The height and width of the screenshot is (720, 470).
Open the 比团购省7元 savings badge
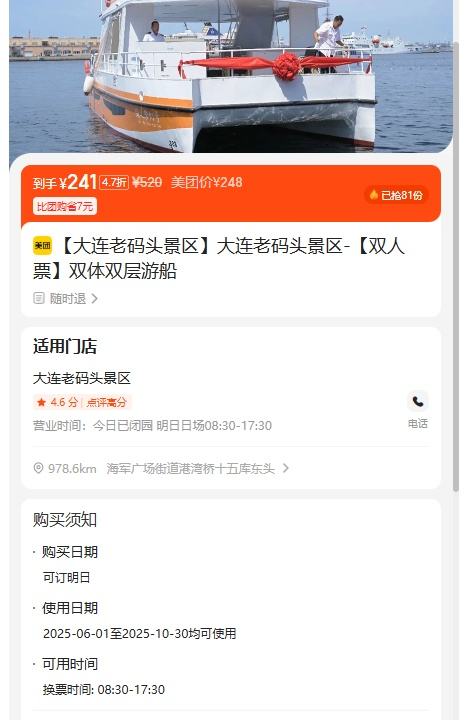(65, 207)
